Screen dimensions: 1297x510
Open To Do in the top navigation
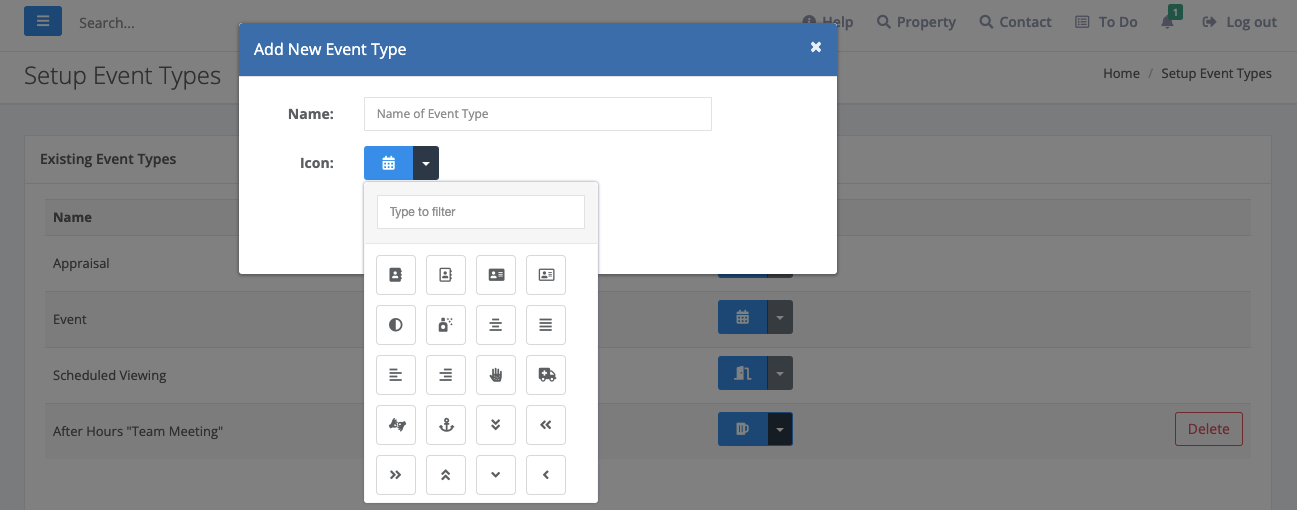tap(1106, 22)
